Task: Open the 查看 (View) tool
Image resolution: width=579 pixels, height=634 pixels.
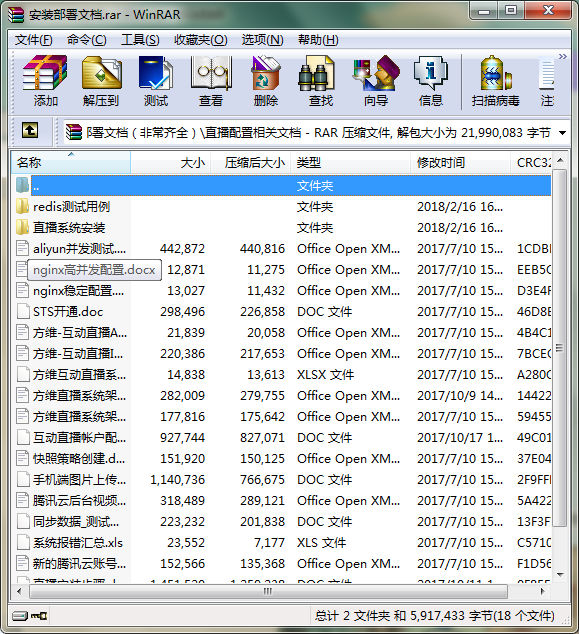Action: coord(211,81)
